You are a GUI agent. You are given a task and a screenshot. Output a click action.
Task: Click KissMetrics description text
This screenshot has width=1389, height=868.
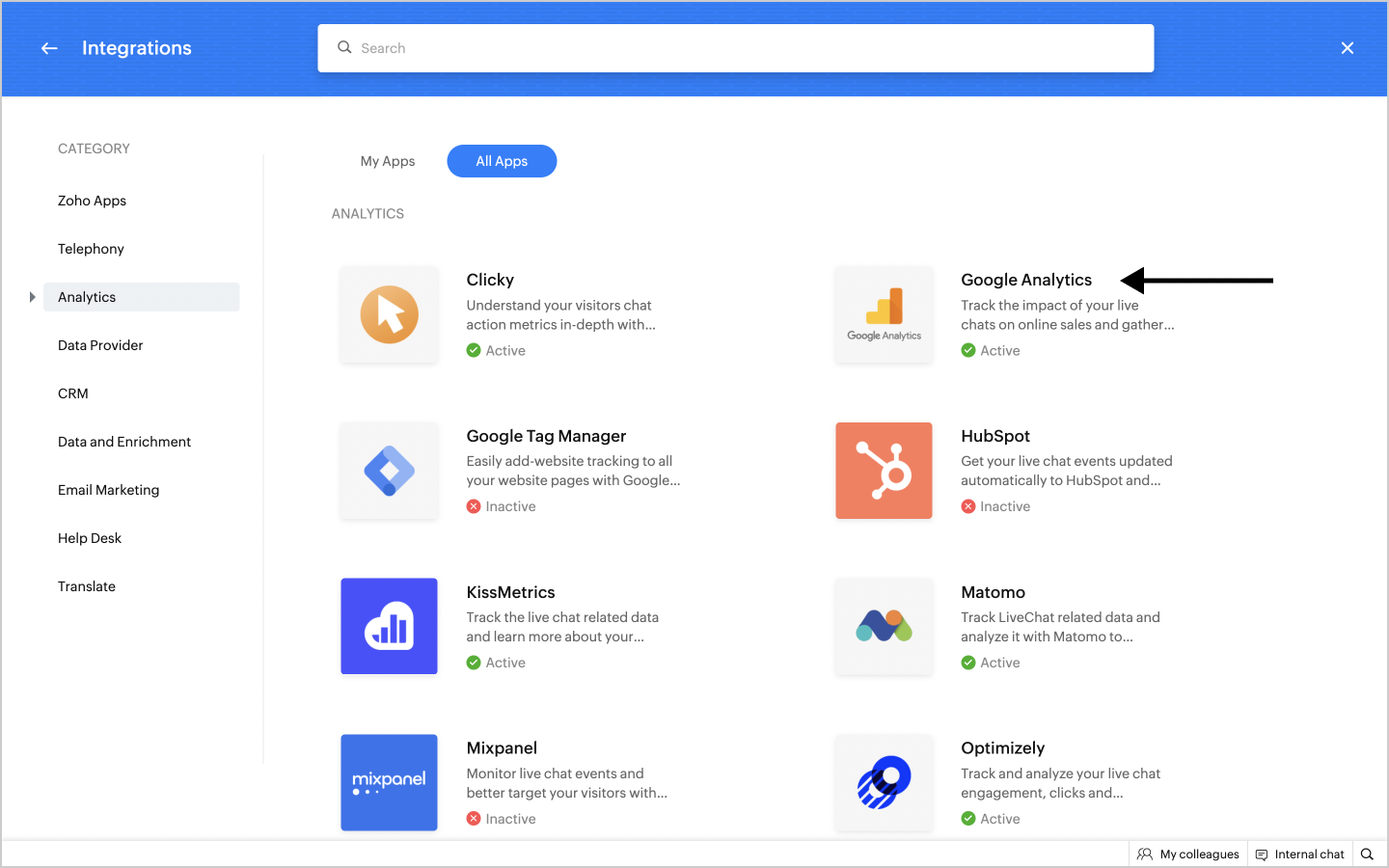[x=562, y=627]
